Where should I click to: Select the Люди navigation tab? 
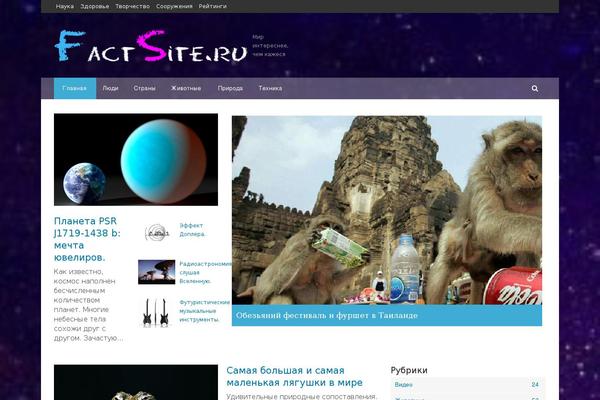pyautogui.click(x=110, y=88)
